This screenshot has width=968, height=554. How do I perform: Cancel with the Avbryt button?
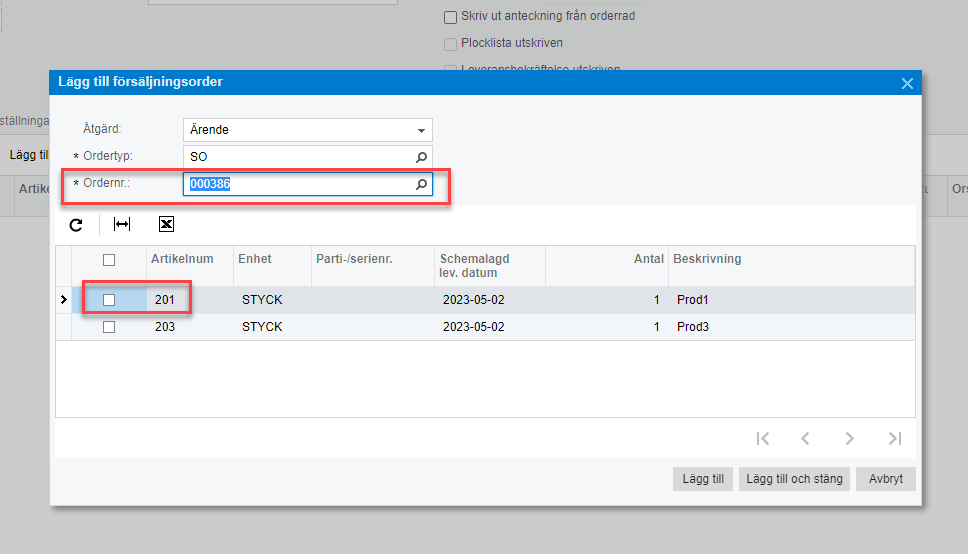click(x=886, y=479)
